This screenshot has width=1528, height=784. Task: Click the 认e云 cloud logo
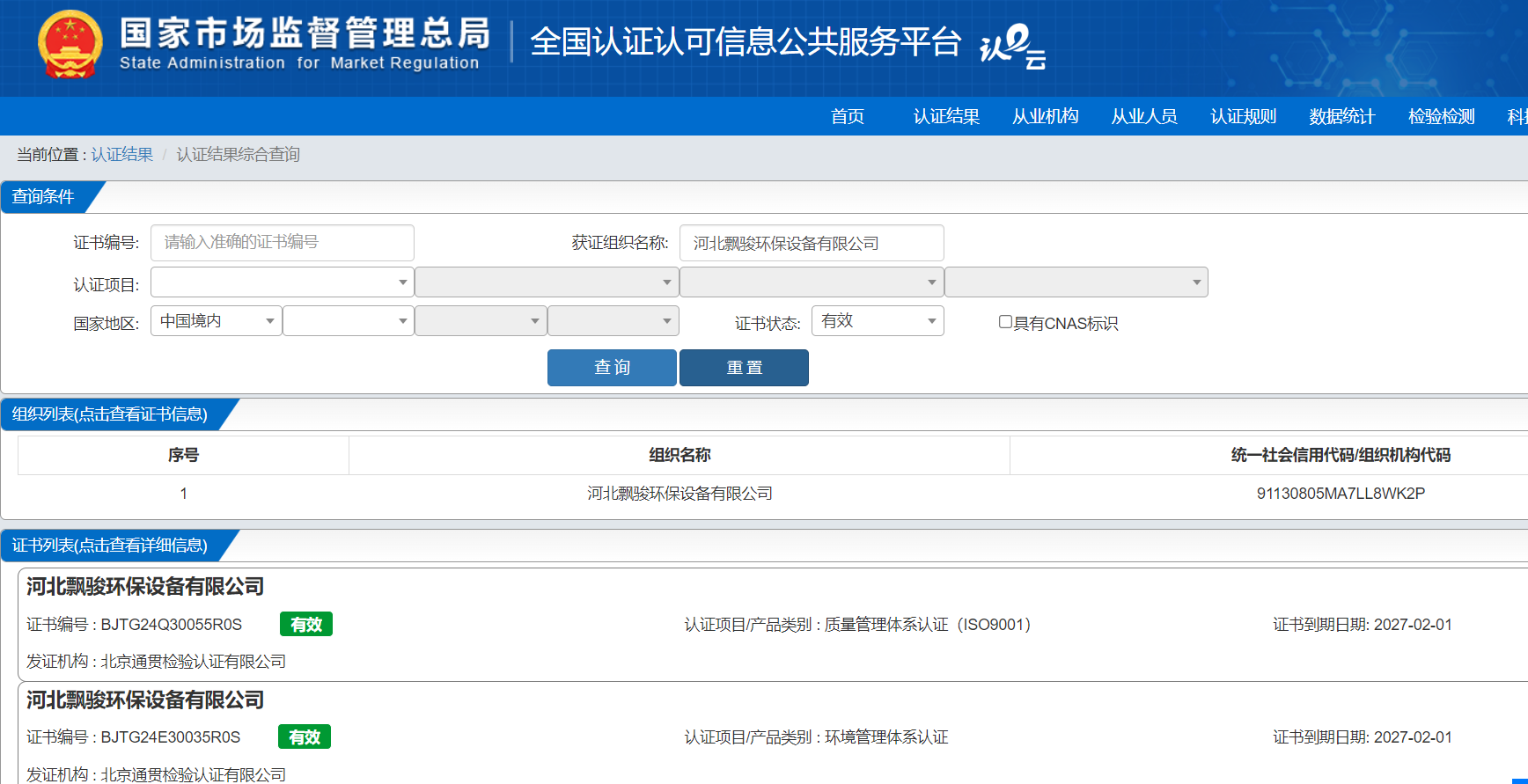(x=1013, y=46)
